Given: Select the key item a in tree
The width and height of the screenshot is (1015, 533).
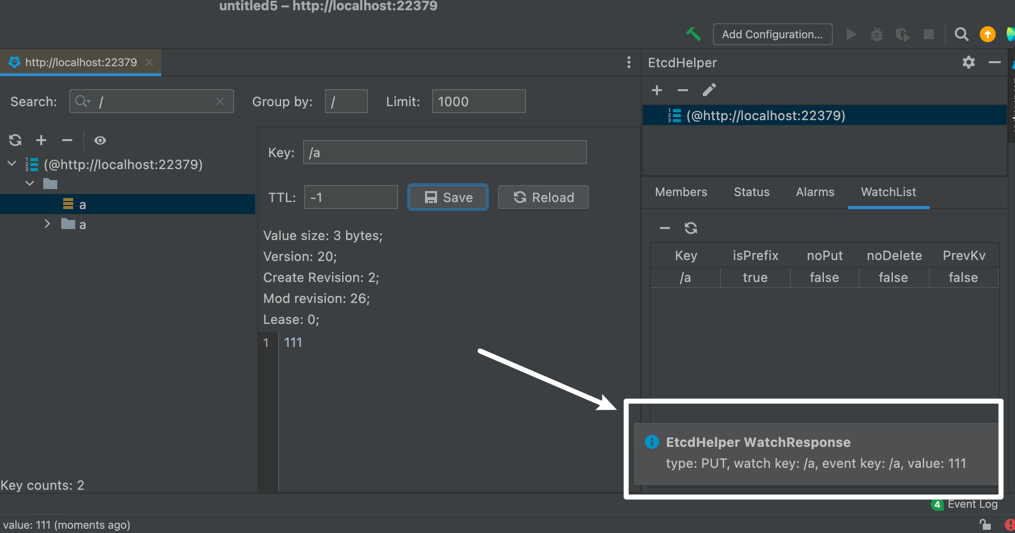Looking at the screenshot, I should [x=127, y=204].
